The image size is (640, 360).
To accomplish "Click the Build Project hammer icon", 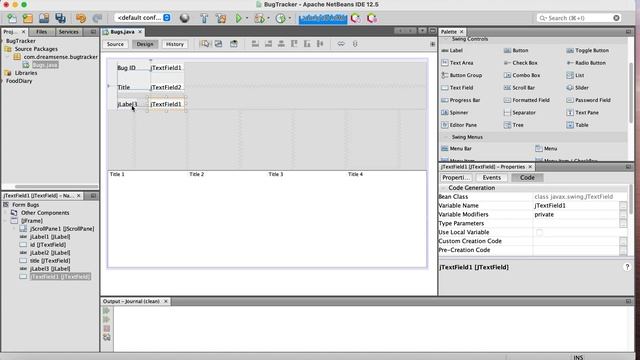I will click(204, 18).
